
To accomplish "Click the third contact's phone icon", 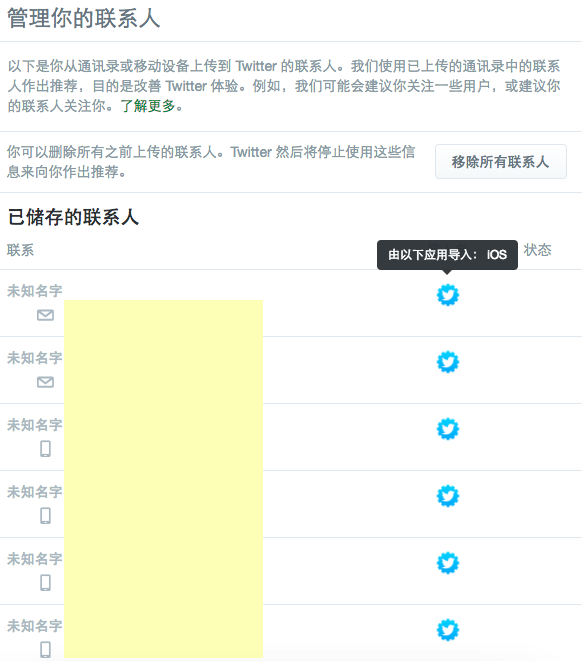I will click(46, 449).
